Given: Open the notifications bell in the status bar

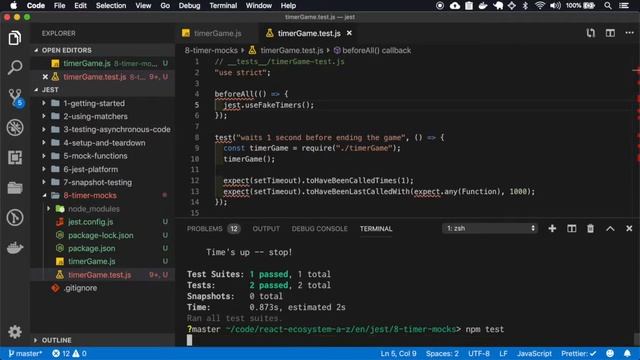Looking at the screenshot, I should (x=627, y=353).
